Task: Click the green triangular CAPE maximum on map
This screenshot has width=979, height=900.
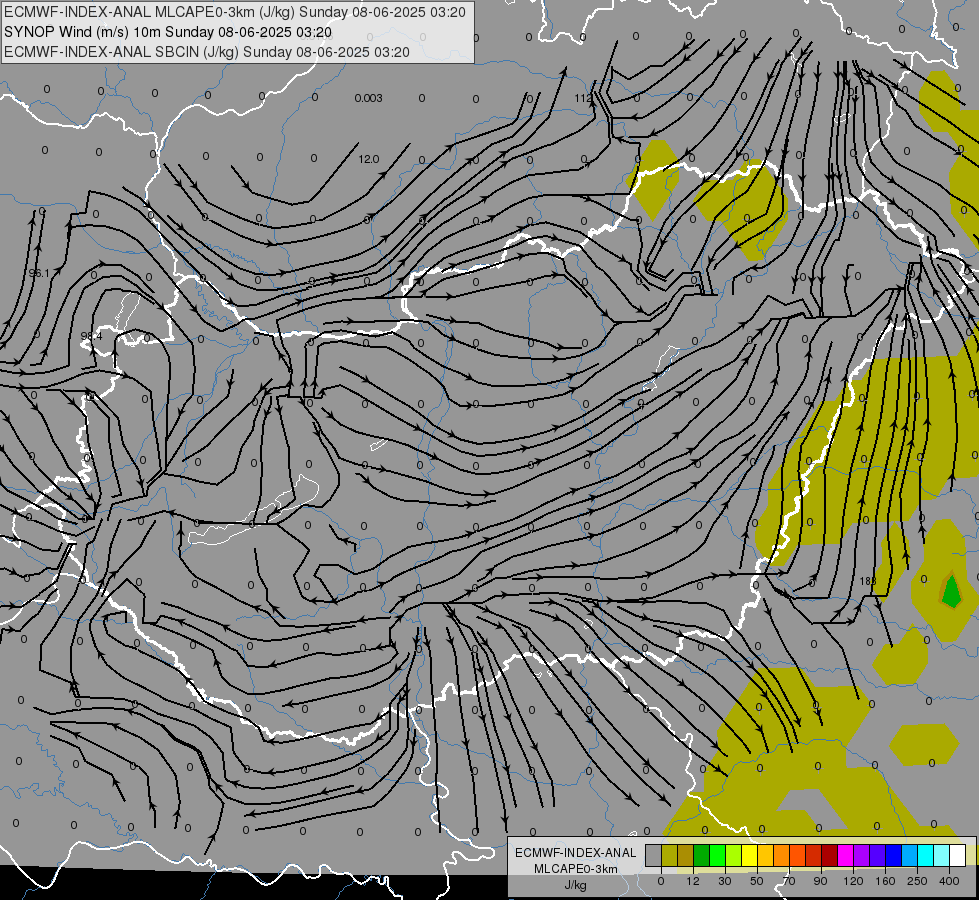Action: tap(951, 591)
